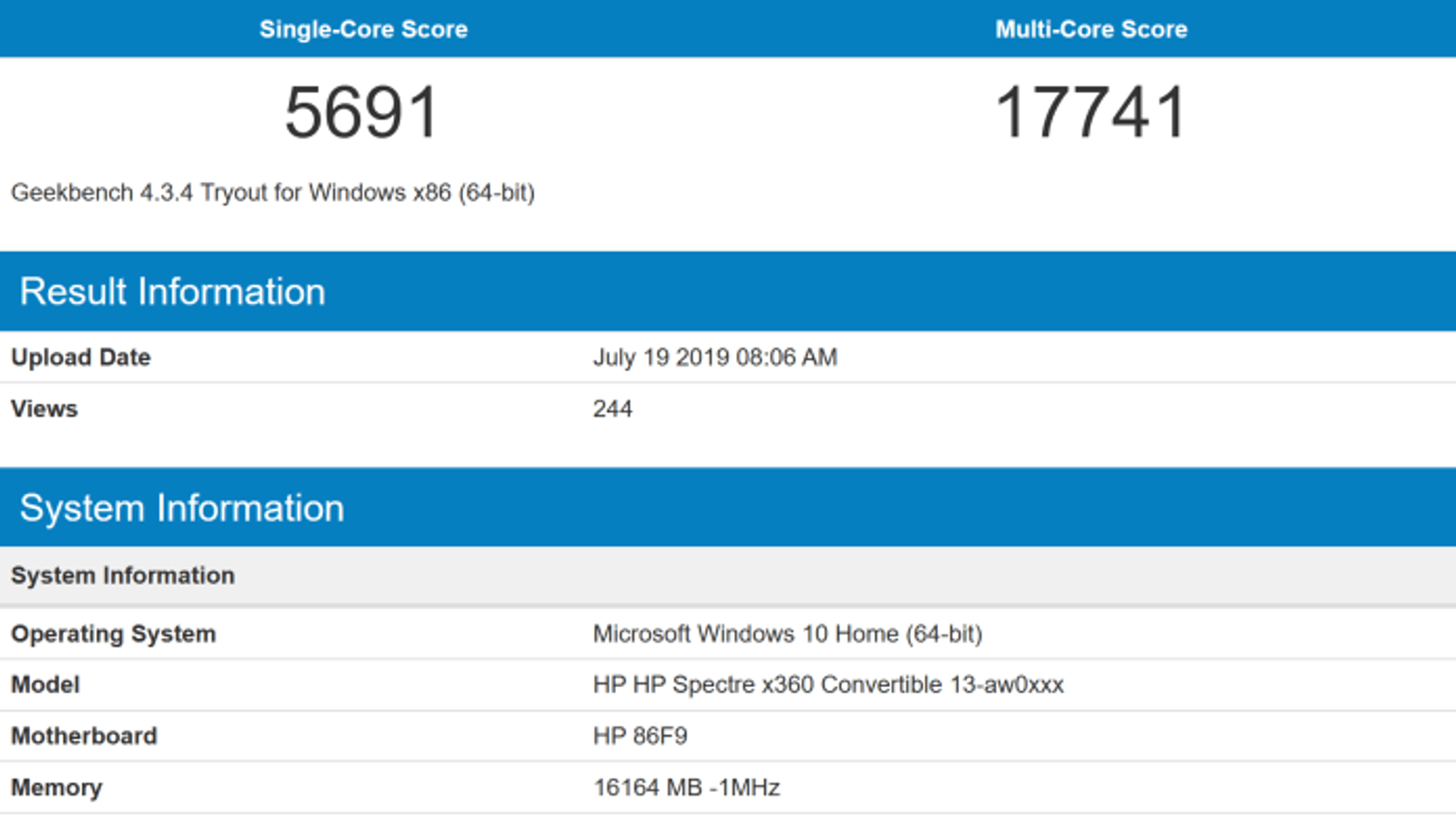
Task: Select the HP Spectre x360 Convertible model value
Action: tap(828, 684)
